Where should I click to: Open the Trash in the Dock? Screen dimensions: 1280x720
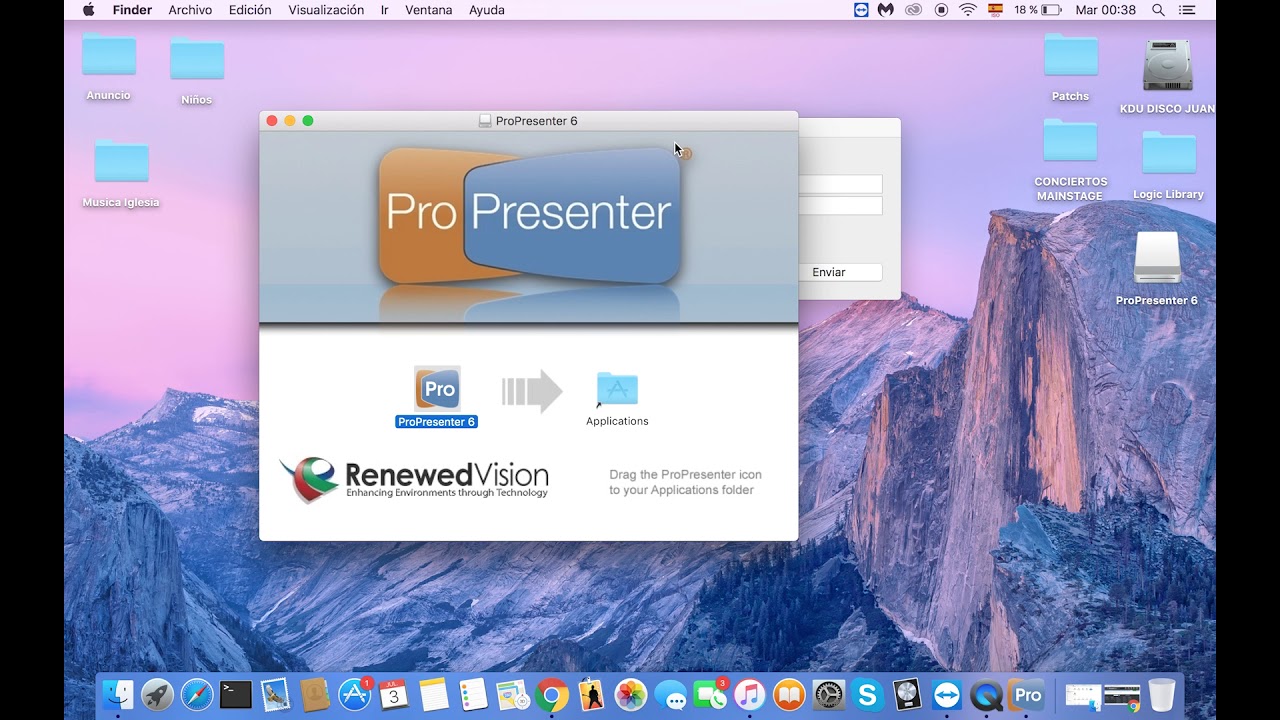pyautogui.click(x=1162, y=694)
